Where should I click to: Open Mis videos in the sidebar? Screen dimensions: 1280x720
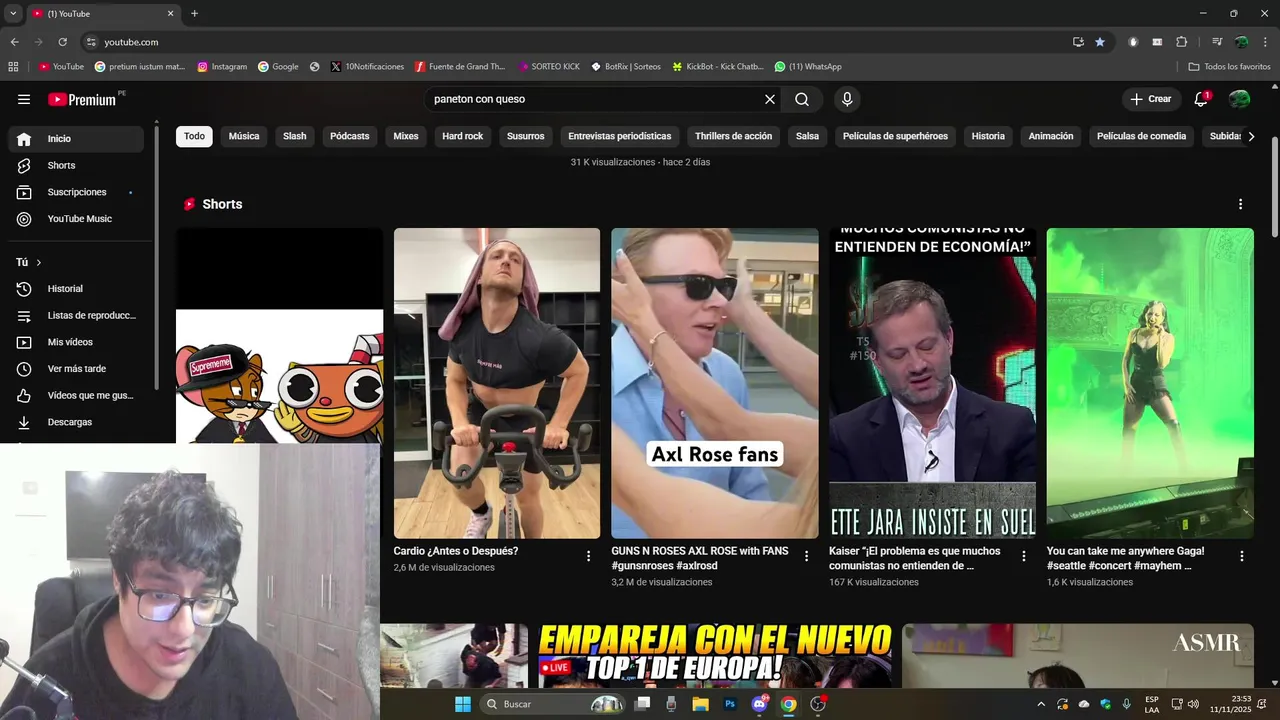point(76,342)
